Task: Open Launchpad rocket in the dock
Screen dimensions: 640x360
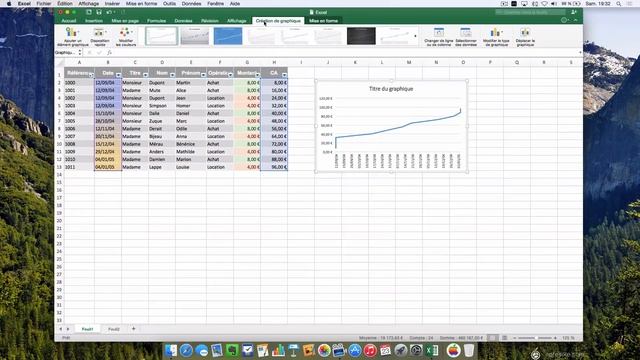Action: [400, 350]
